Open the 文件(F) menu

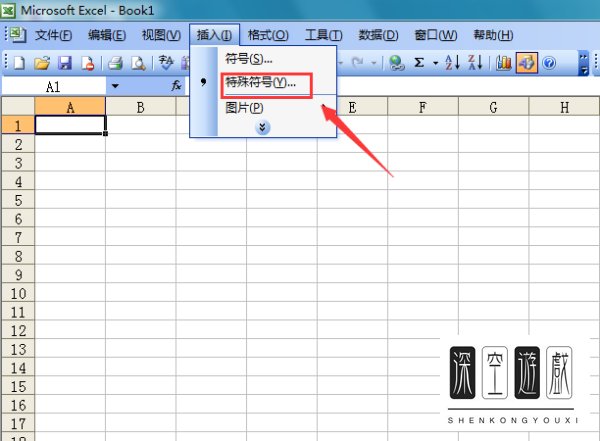point(53,35)
